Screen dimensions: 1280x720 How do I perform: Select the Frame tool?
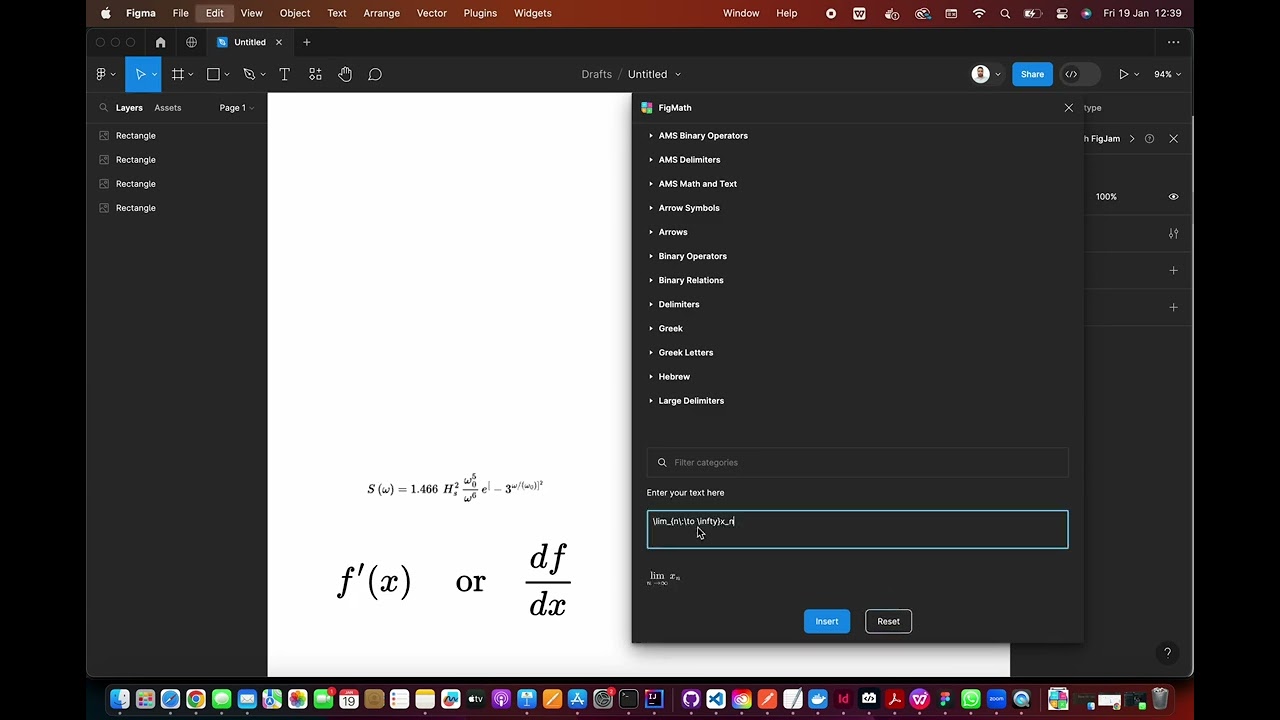[178, 74]
